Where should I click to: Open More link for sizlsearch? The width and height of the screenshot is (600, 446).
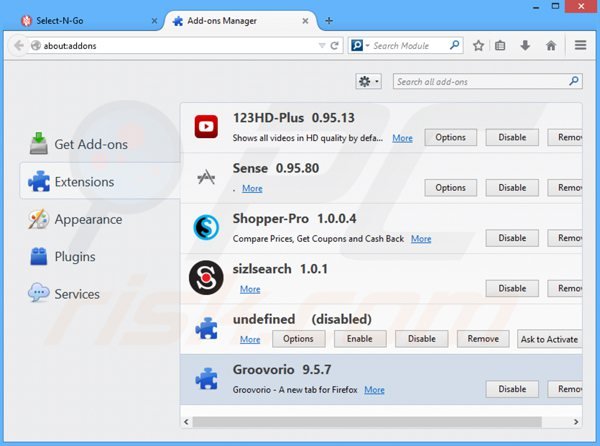(x=250, y=289)
